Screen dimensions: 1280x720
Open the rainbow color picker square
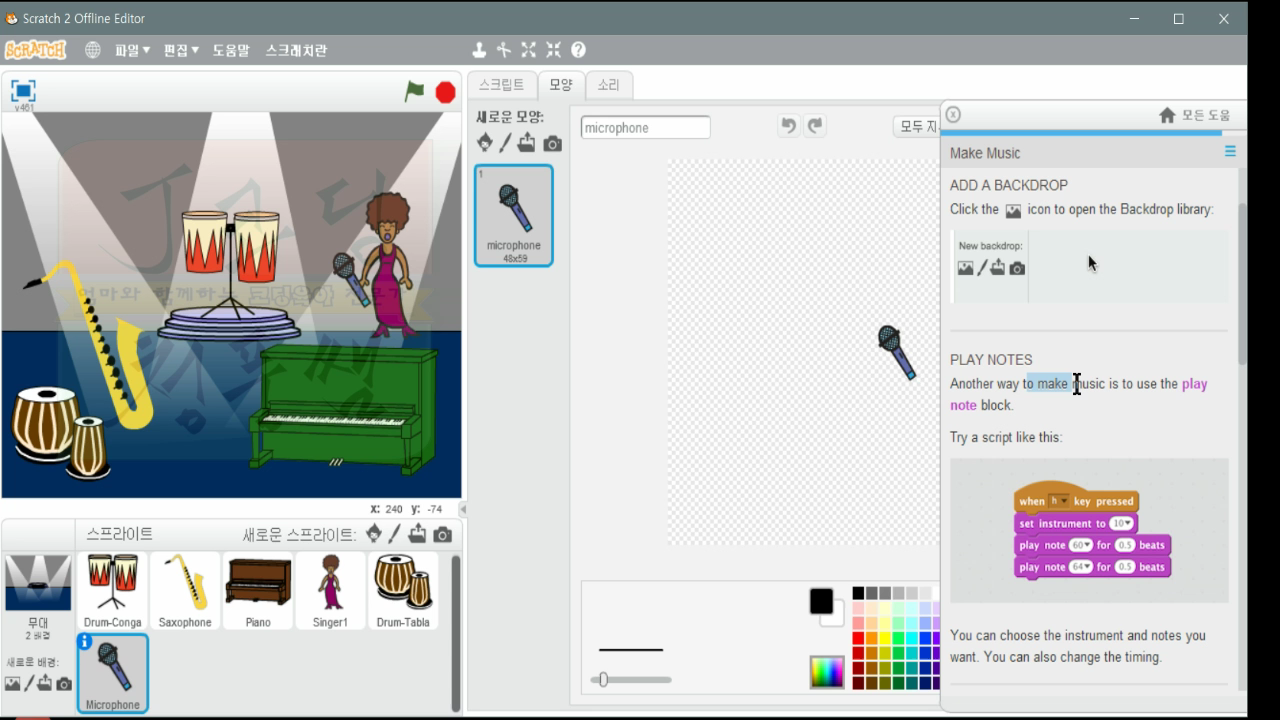click(827, 672)
